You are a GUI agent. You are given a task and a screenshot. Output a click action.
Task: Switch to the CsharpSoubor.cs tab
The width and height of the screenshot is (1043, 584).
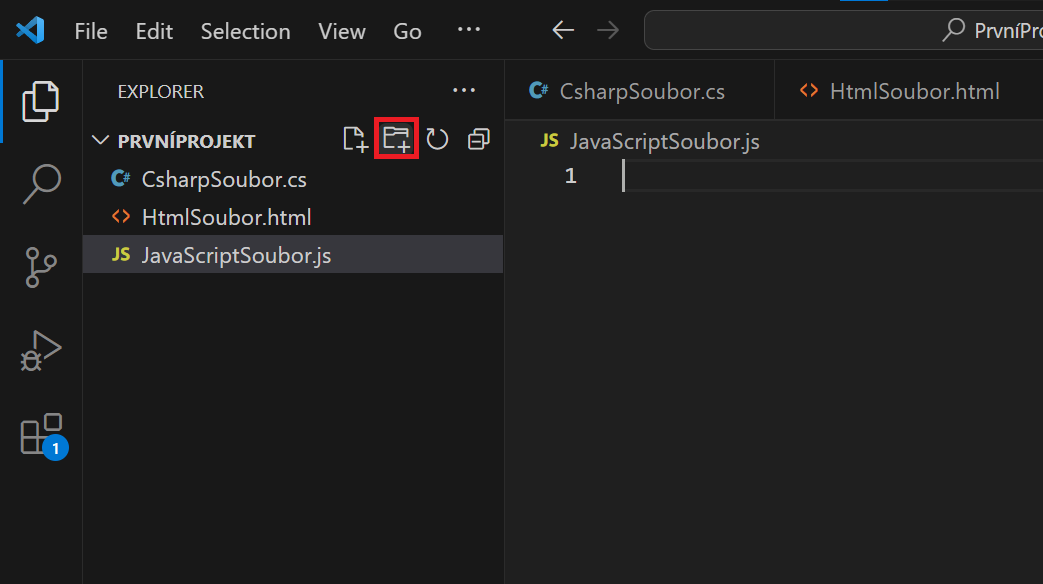click(x=640, y=90)
